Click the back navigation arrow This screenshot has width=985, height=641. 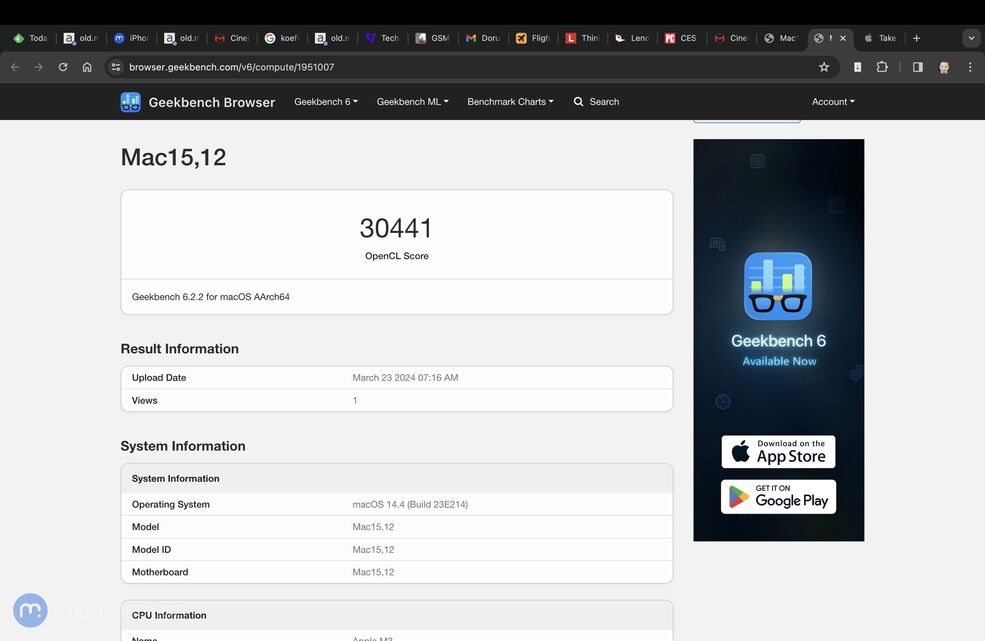14,67
